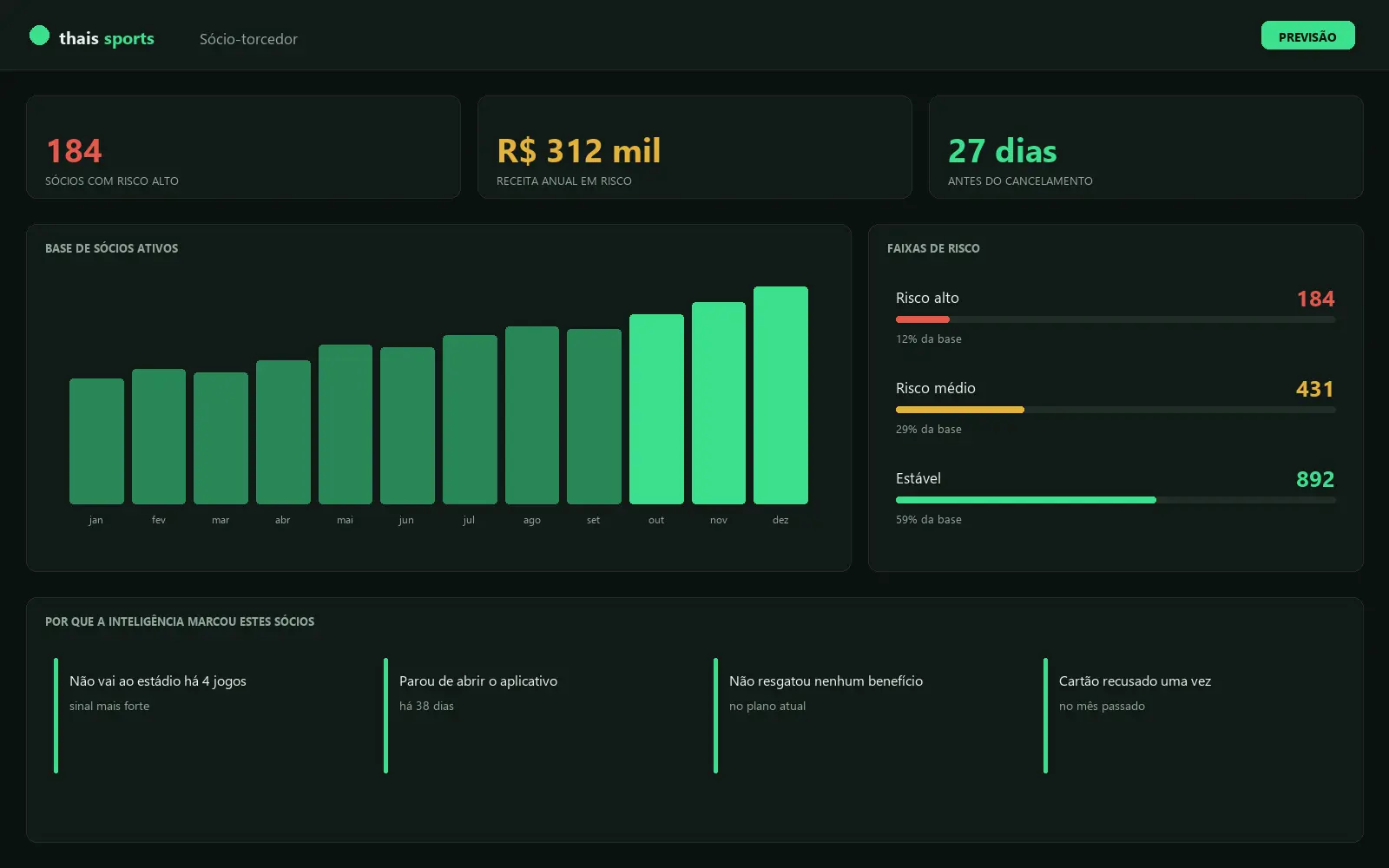Viewport: 1389px width, 868px height.
Task: Click the jan bar in the chart
Action: (96, 441)
